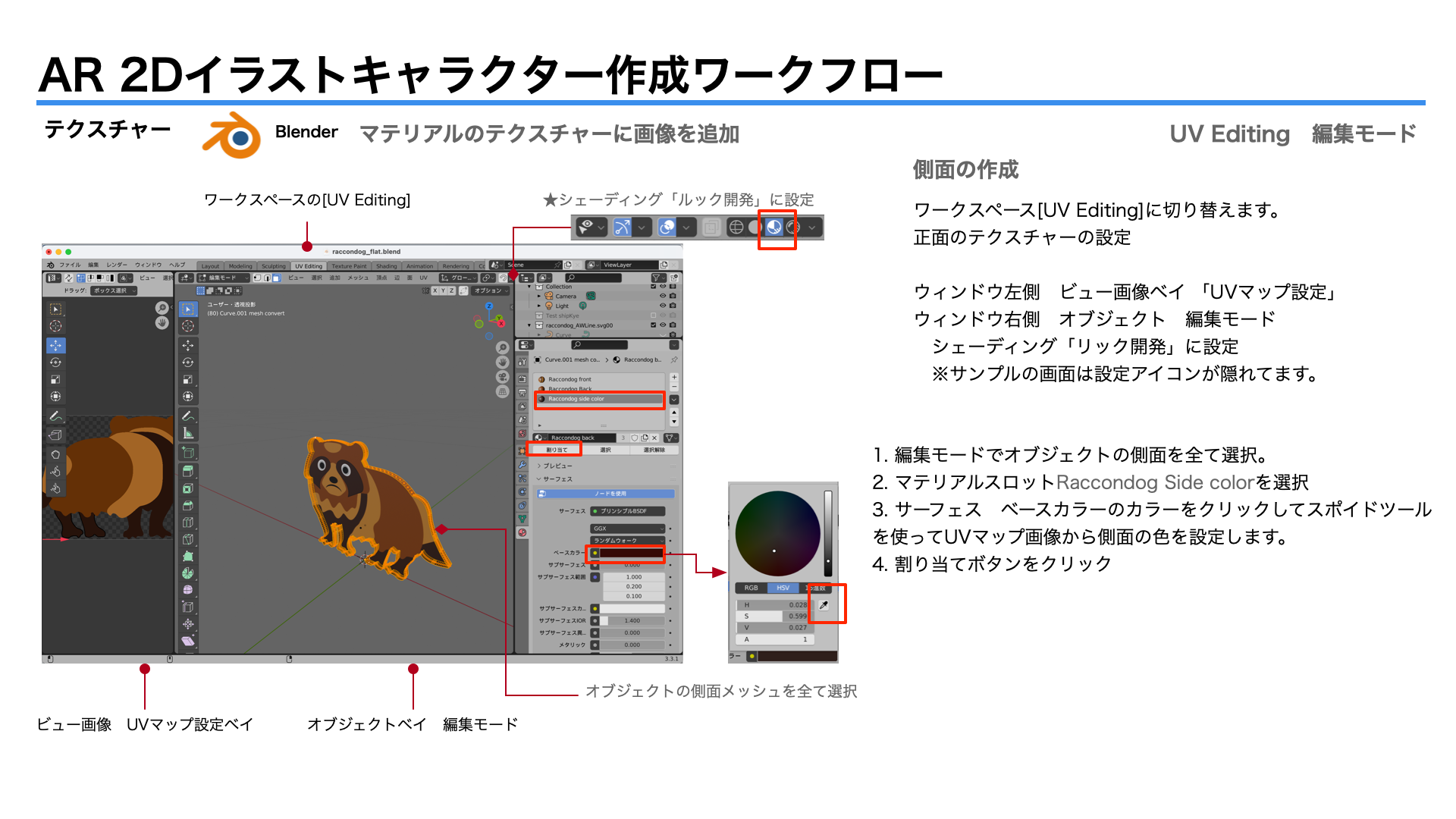Select Raccondog front material slot
1456x819 pixels.
click(599, 379)
